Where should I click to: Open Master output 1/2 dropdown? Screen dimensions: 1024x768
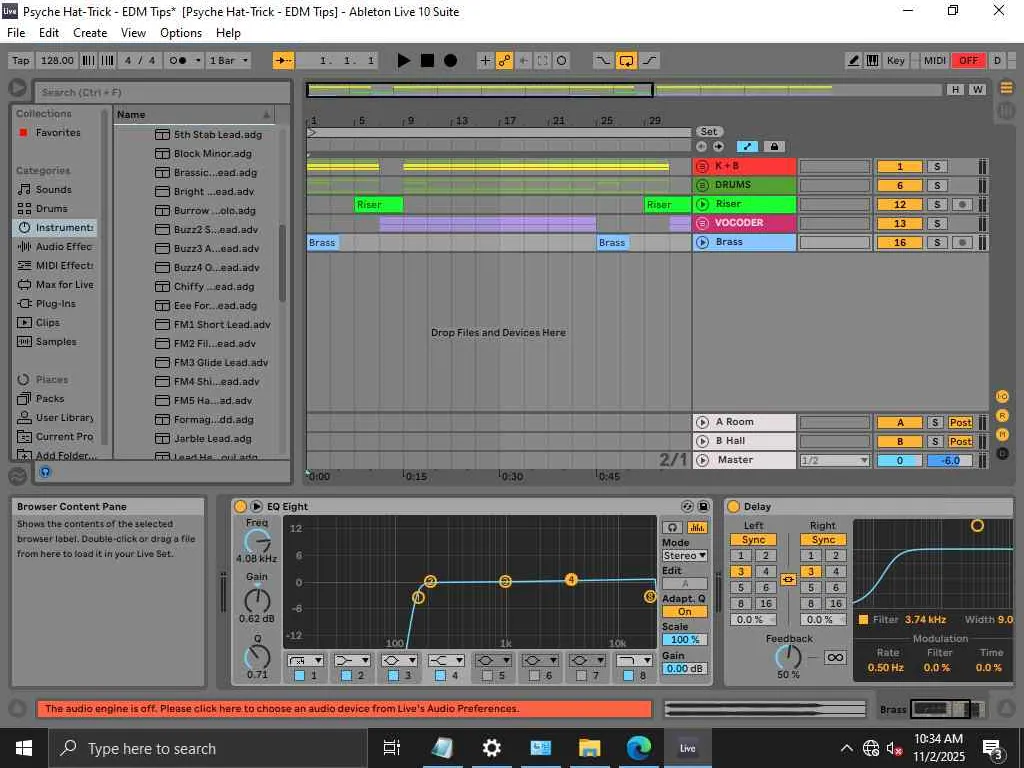tap(835, 460)
